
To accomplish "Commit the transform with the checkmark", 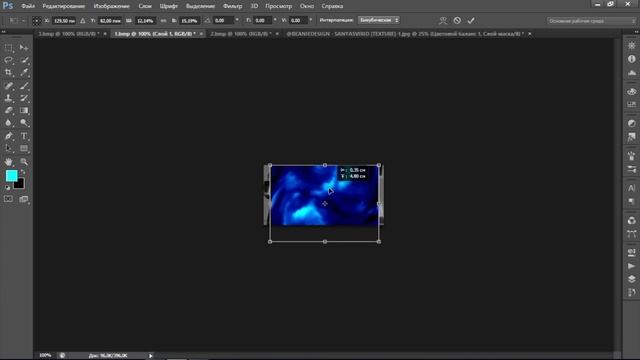I will tap(471, 20).
